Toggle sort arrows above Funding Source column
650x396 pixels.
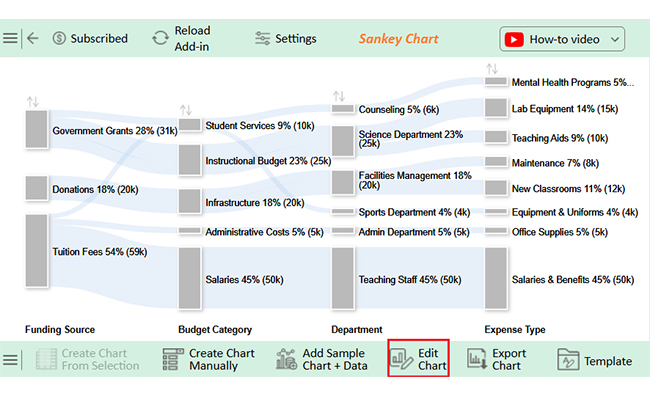[33, 102]
